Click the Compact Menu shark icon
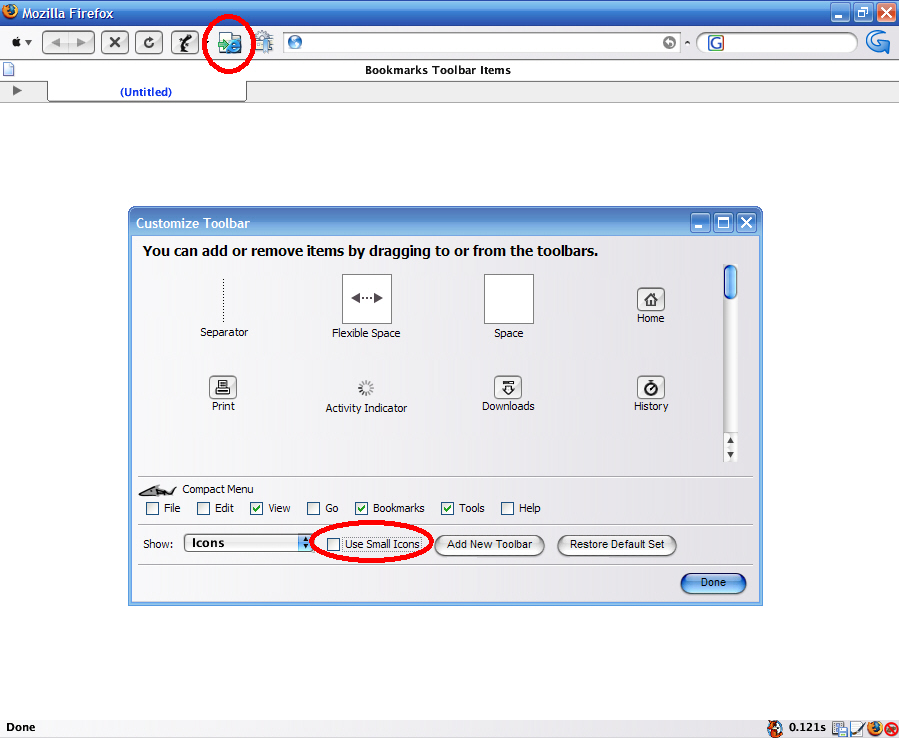Screen dimensions: 899x738 point(157,490)
